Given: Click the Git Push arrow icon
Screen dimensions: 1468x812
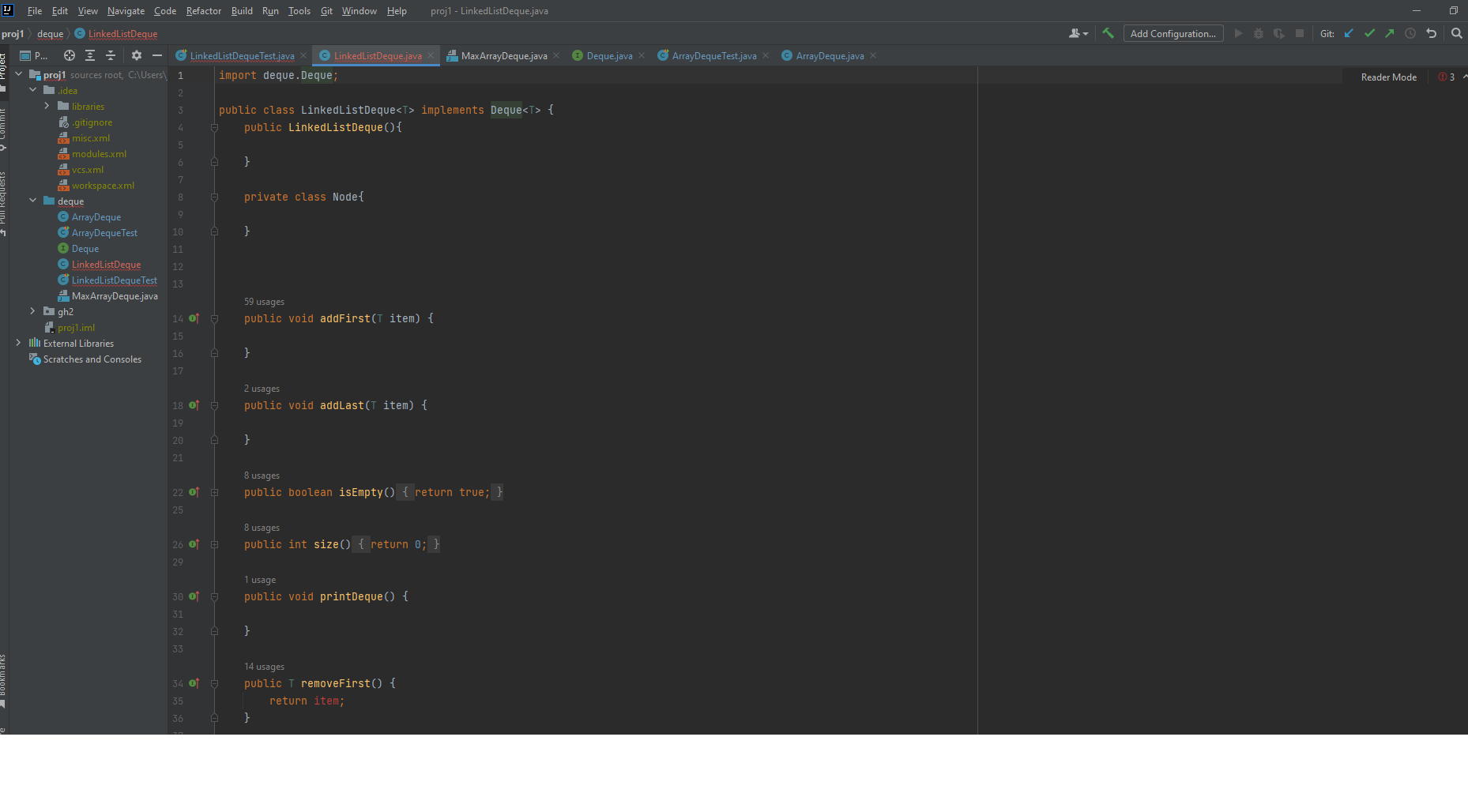Looking at the screenshot, I should pyautogui.click(x=1390, y=33).
